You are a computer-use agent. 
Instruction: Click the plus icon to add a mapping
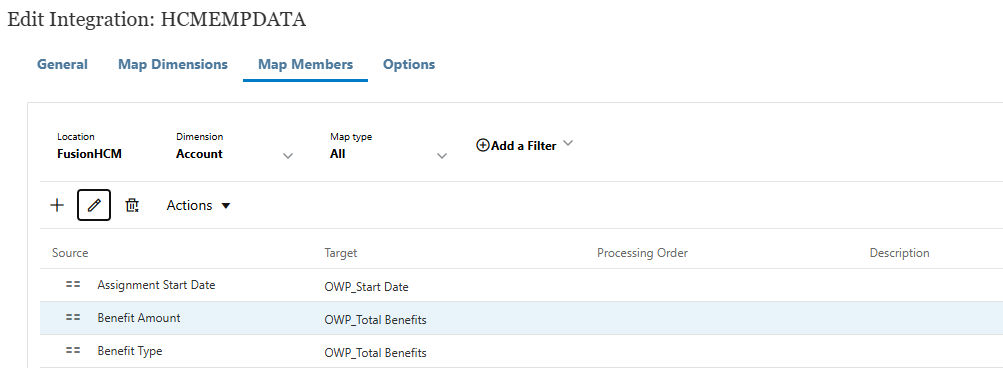(x=57, y=205)
